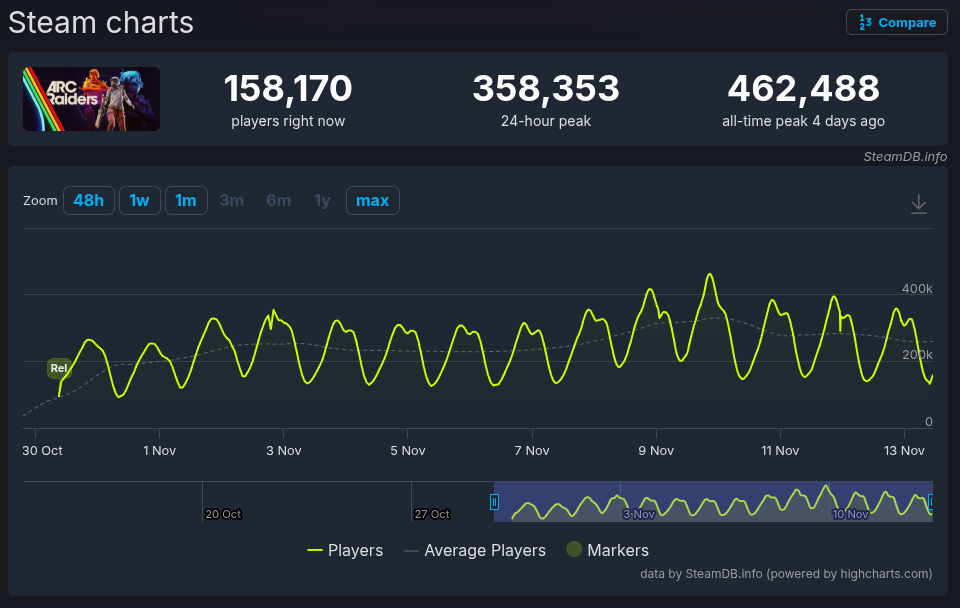Click the SteamDB.info watermark link
Screen dimensions: 960x608
point(905,157)
